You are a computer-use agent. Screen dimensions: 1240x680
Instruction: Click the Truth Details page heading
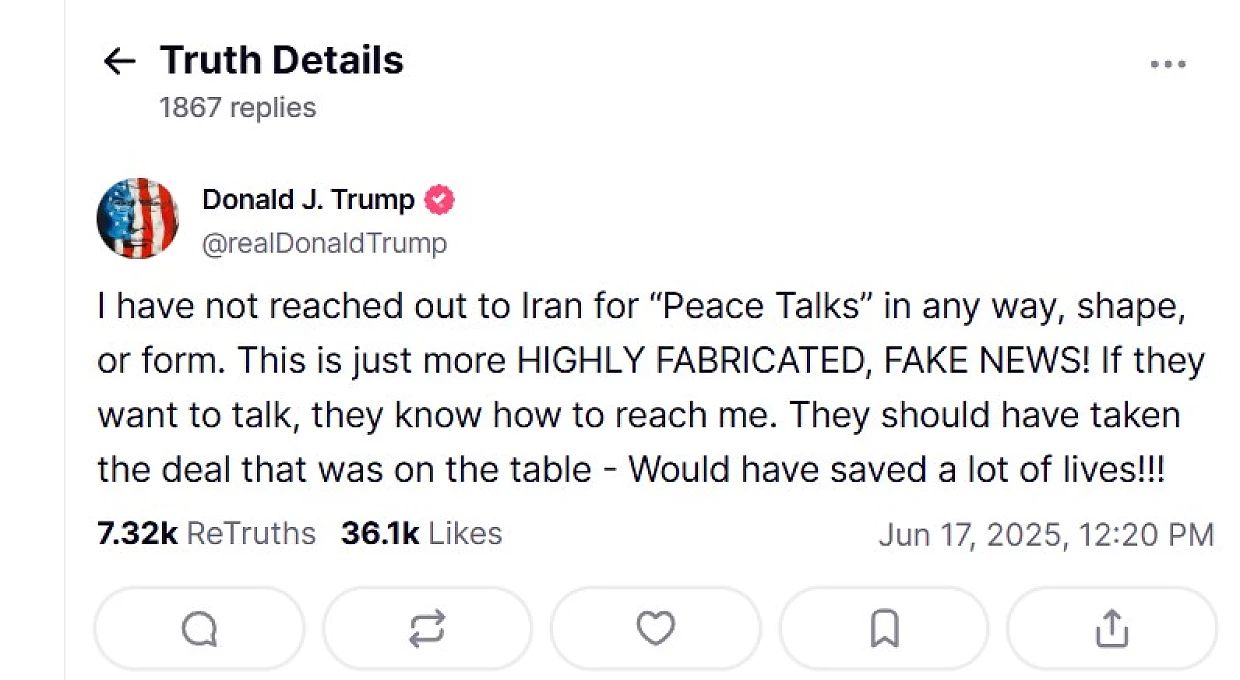pyautogui.click(x=282, y=61)
